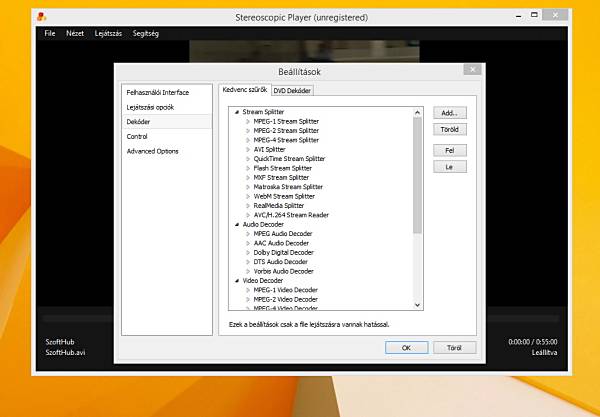Expand the AVI Splitter entry arrow
This screenshot has width=600, height=417.
[x=248, y=150]
